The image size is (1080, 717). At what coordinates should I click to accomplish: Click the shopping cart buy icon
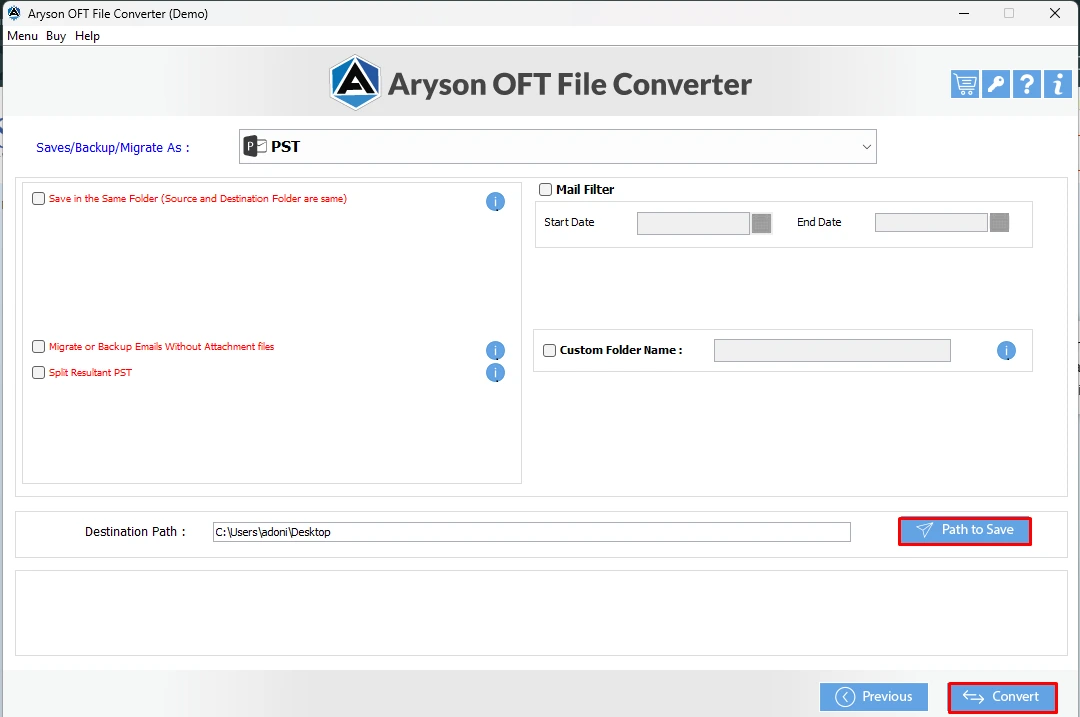pos(965,84)
